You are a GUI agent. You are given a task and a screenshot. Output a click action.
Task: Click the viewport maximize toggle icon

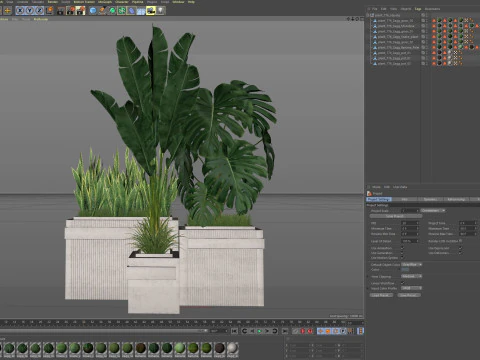click(x=362, y=19)
